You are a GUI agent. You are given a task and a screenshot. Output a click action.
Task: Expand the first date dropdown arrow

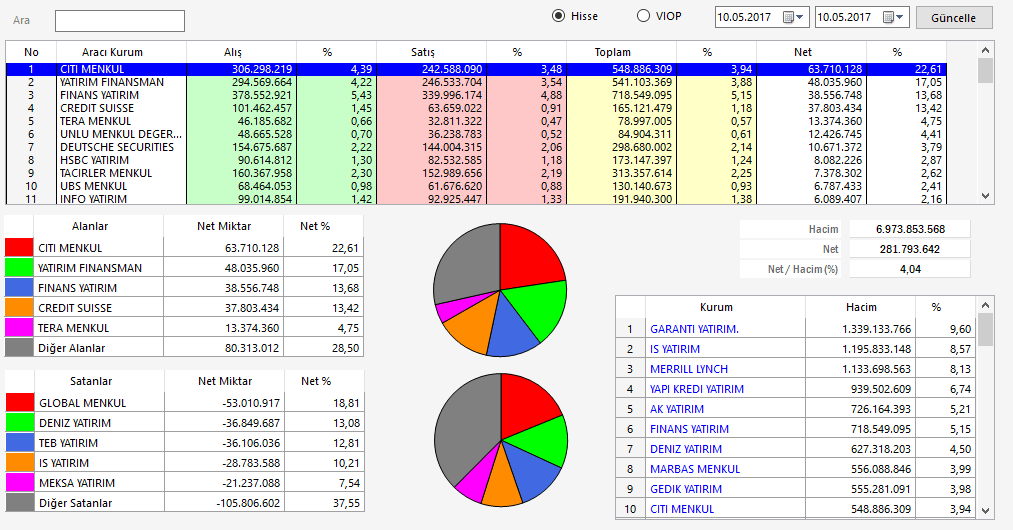coord(800,17)
